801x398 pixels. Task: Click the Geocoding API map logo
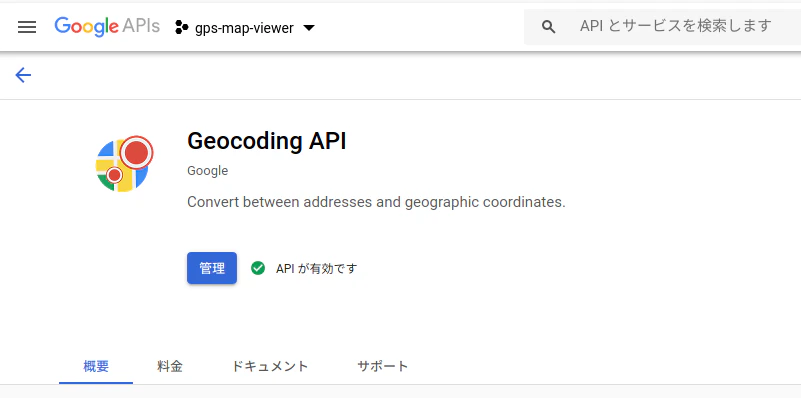[124, 163]
